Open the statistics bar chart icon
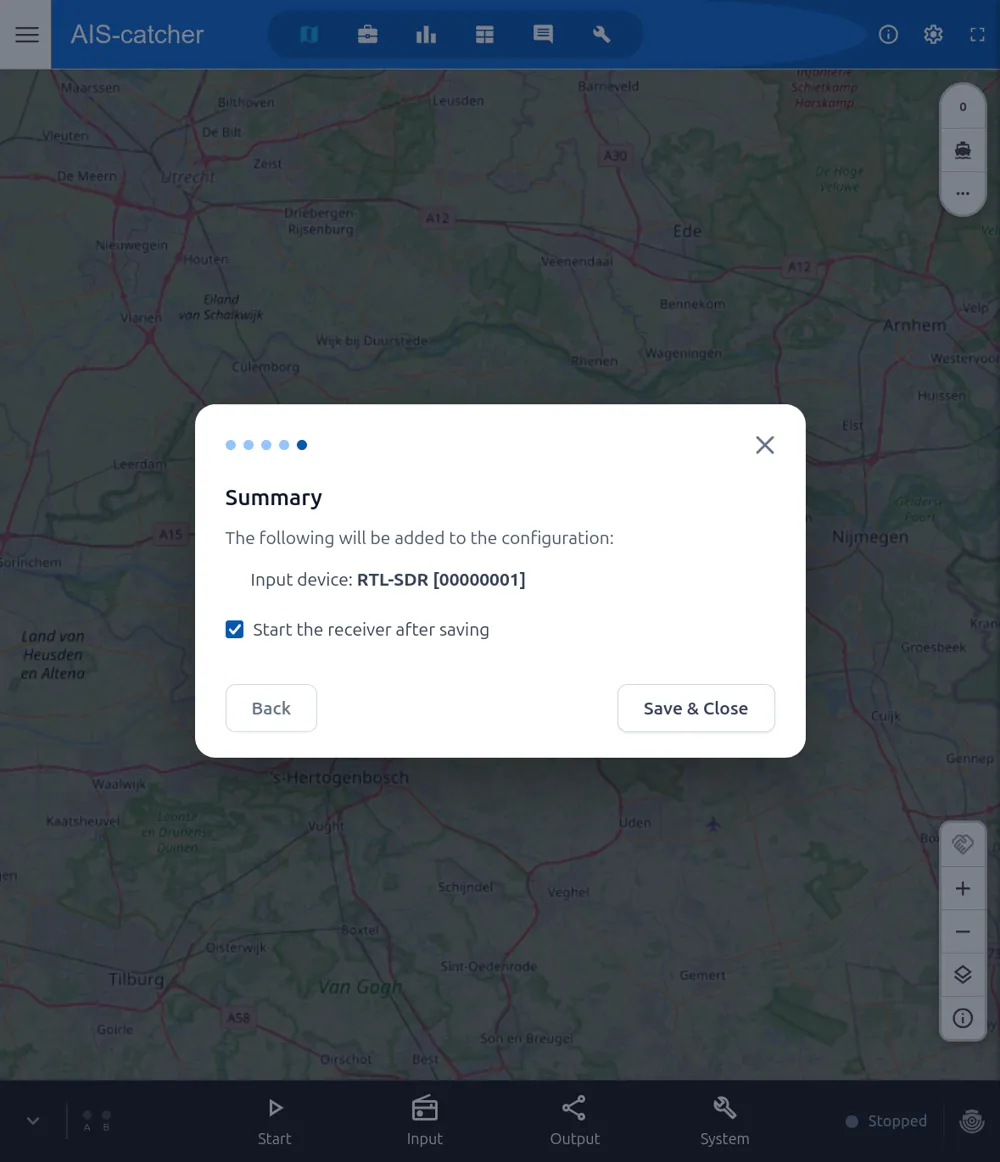This screenshot has height=1162, width=1000. (426, 35)
